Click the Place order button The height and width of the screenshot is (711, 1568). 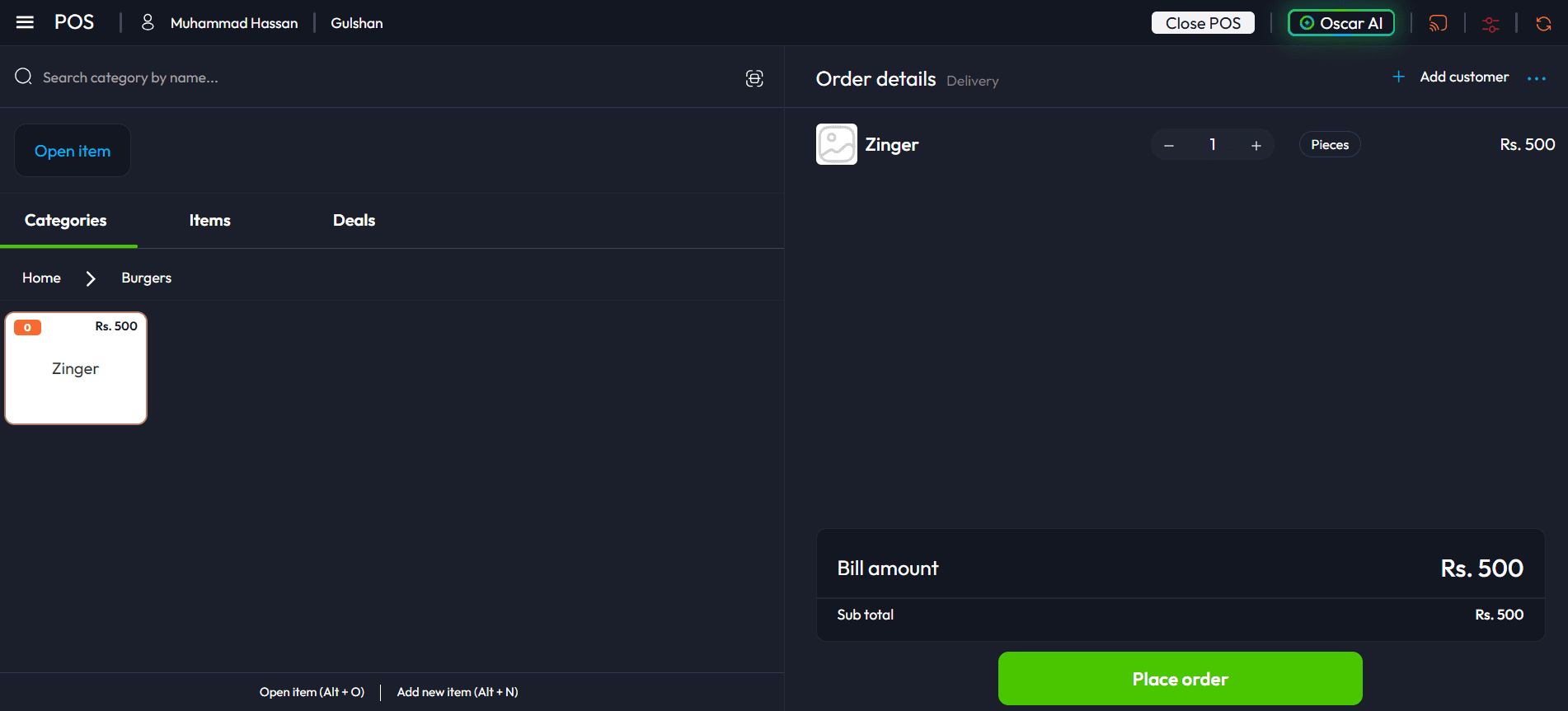click(1180, 678)
